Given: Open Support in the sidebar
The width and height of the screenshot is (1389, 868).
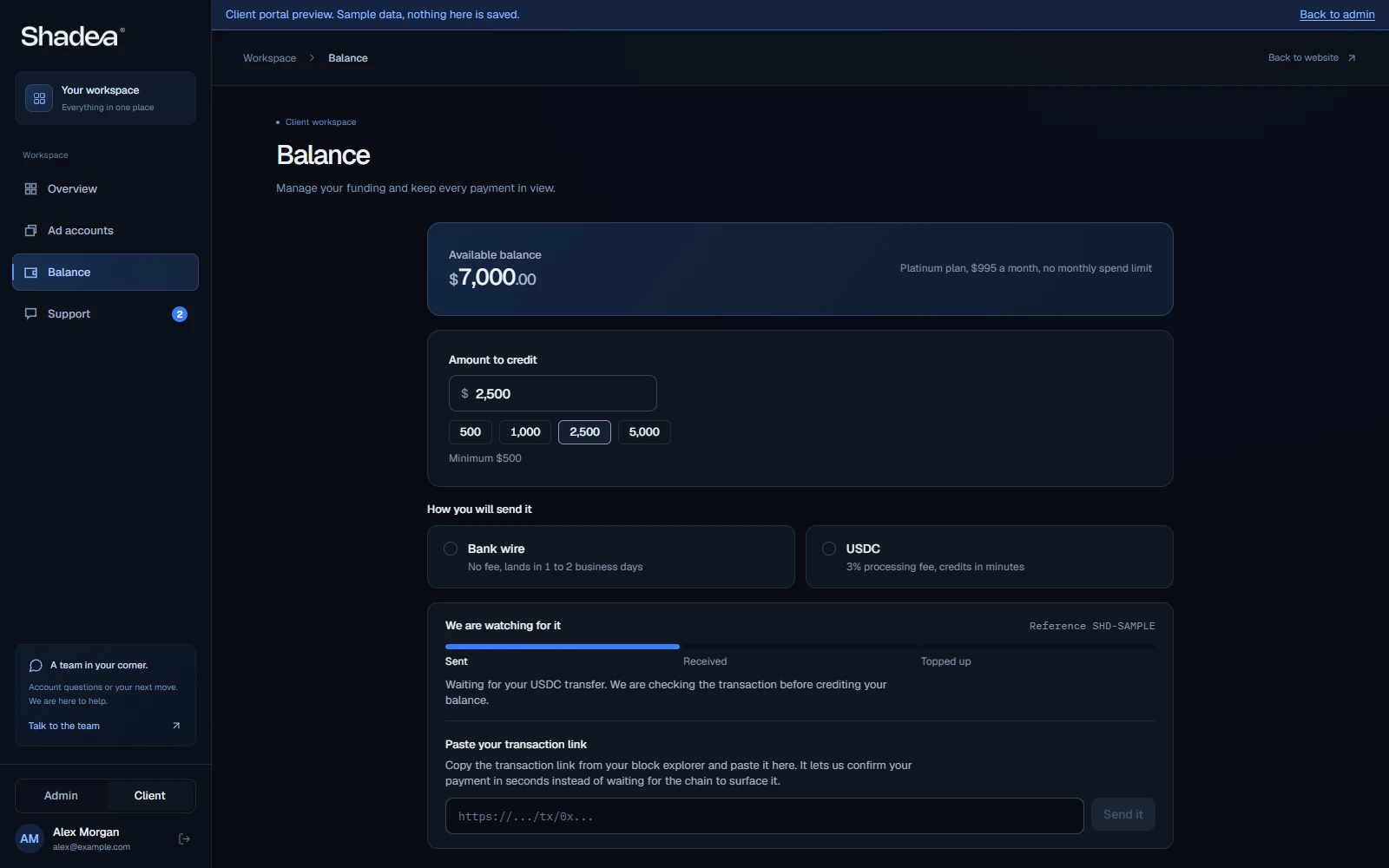Looking at the screenshot, I should click(x=105, y=314).
